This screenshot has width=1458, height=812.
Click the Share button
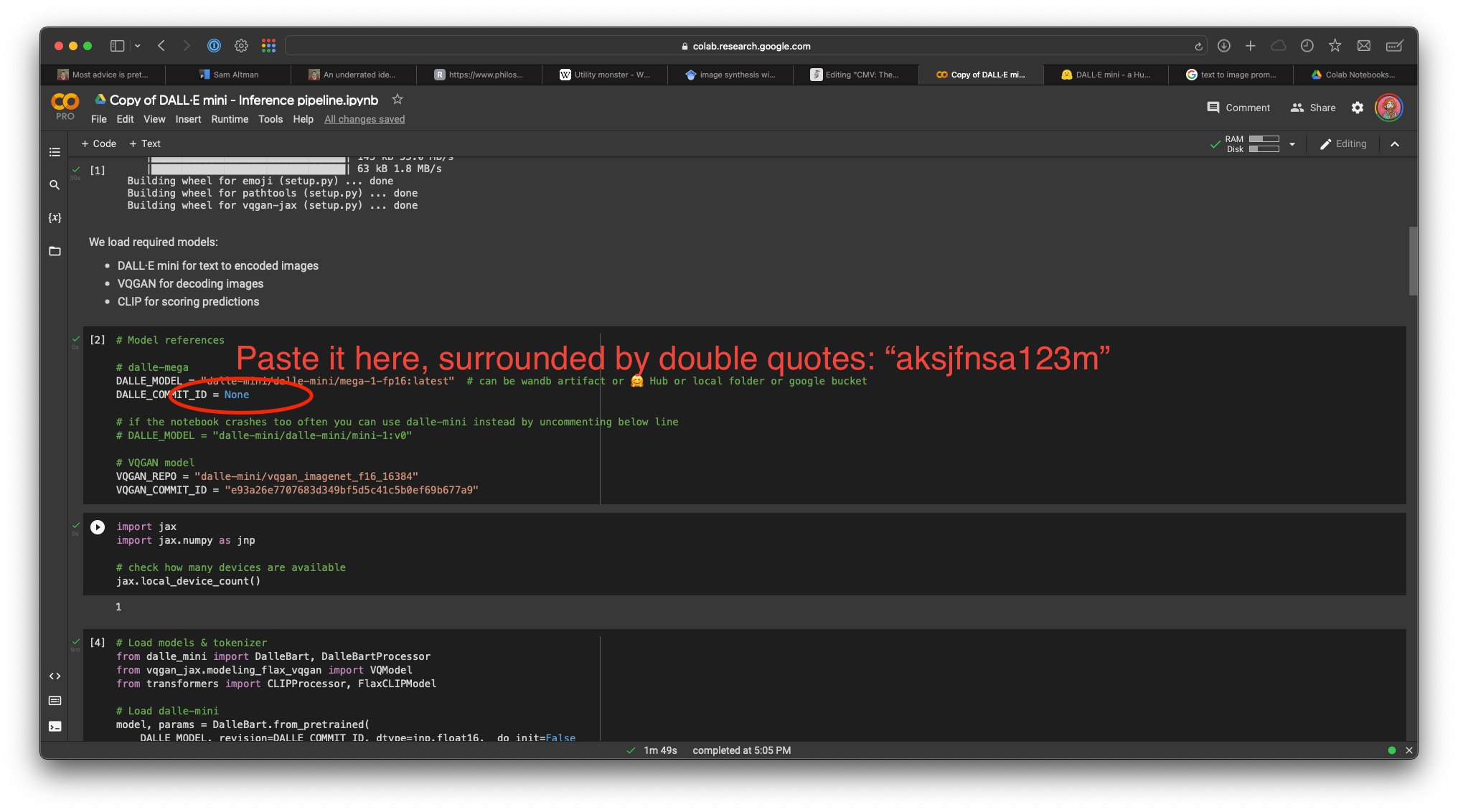1313,108
